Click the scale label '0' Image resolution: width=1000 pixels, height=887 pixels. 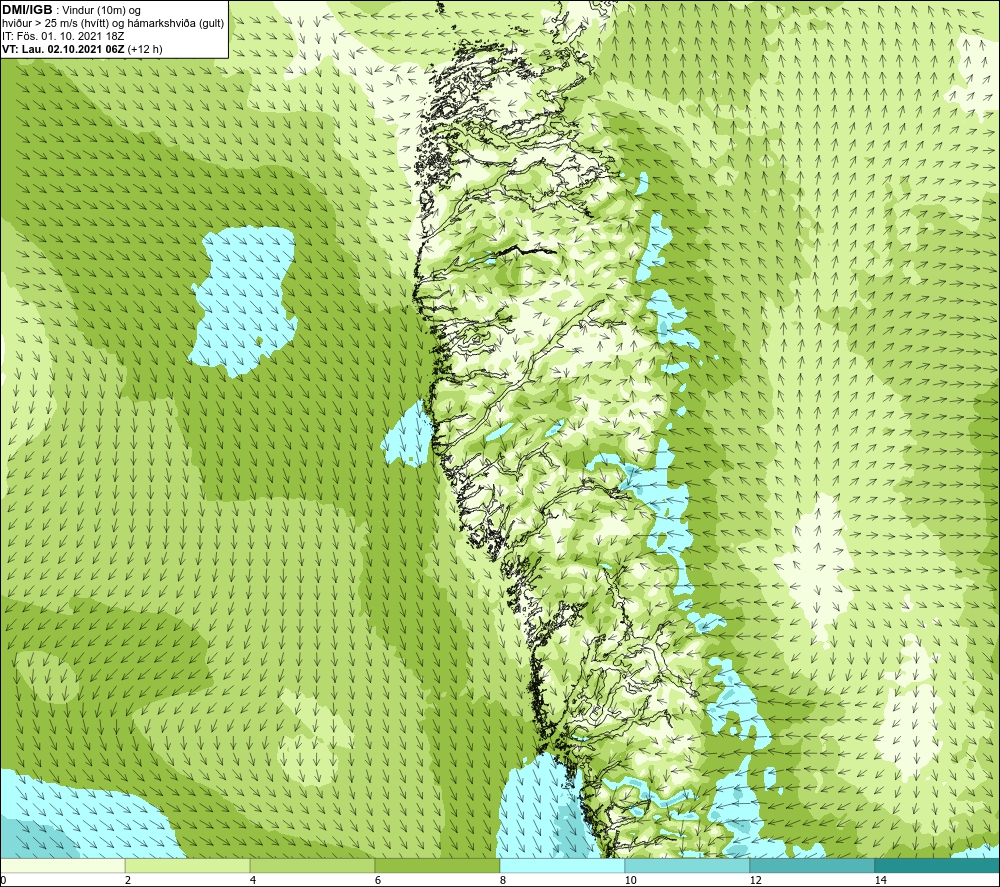click(x=3, y=881)
